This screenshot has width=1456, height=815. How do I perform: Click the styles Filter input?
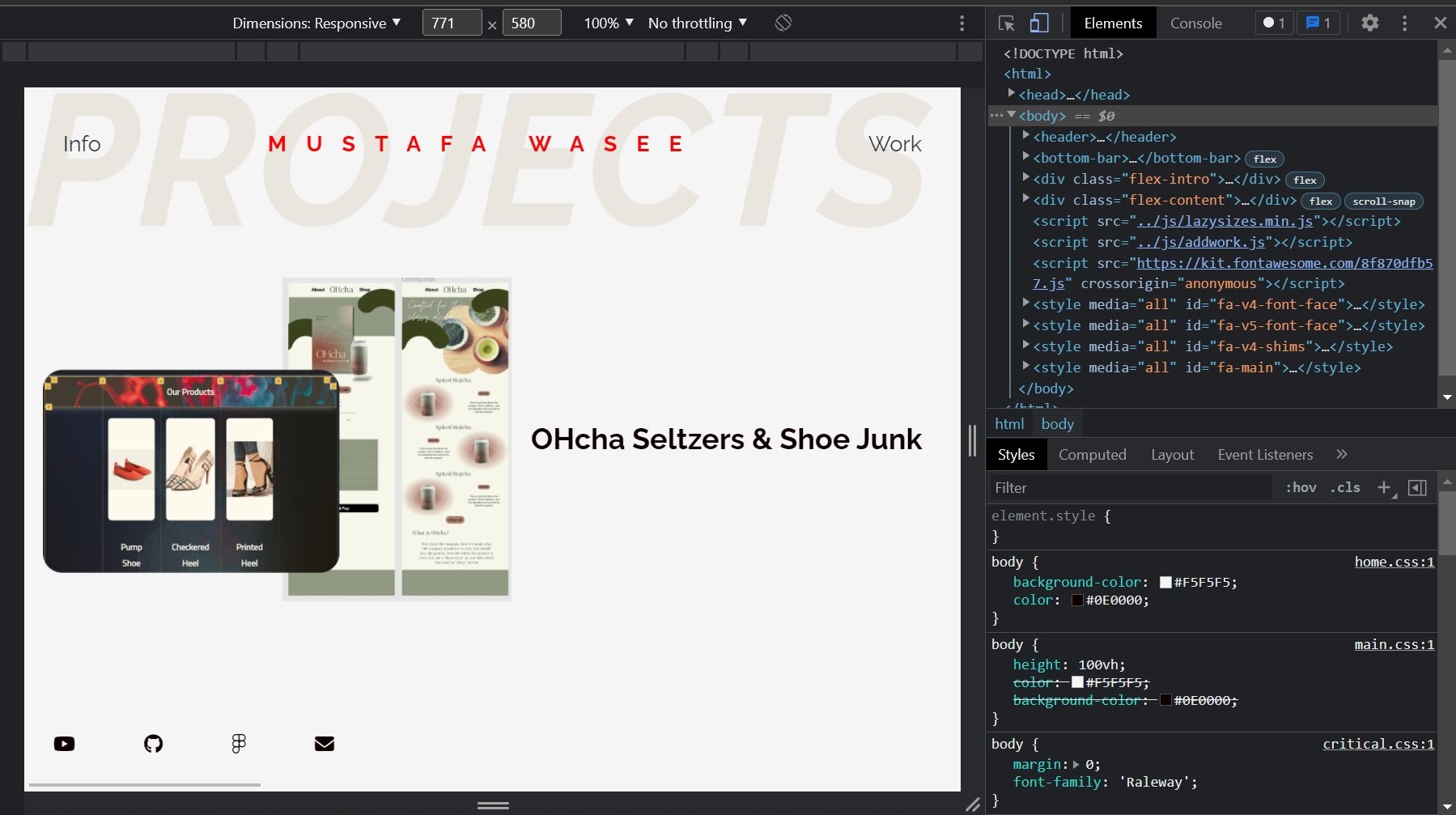(1131, 487)
